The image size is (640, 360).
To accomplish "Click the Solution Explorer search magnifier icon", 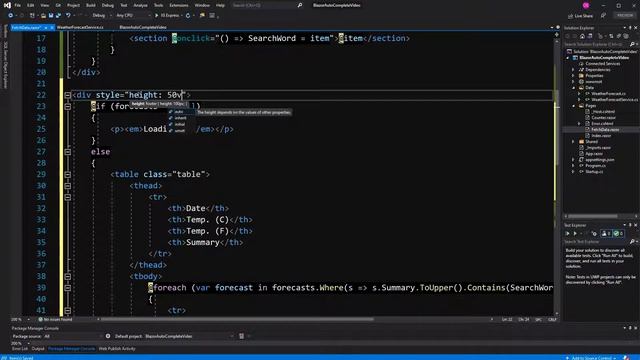I will click(632, 44).
